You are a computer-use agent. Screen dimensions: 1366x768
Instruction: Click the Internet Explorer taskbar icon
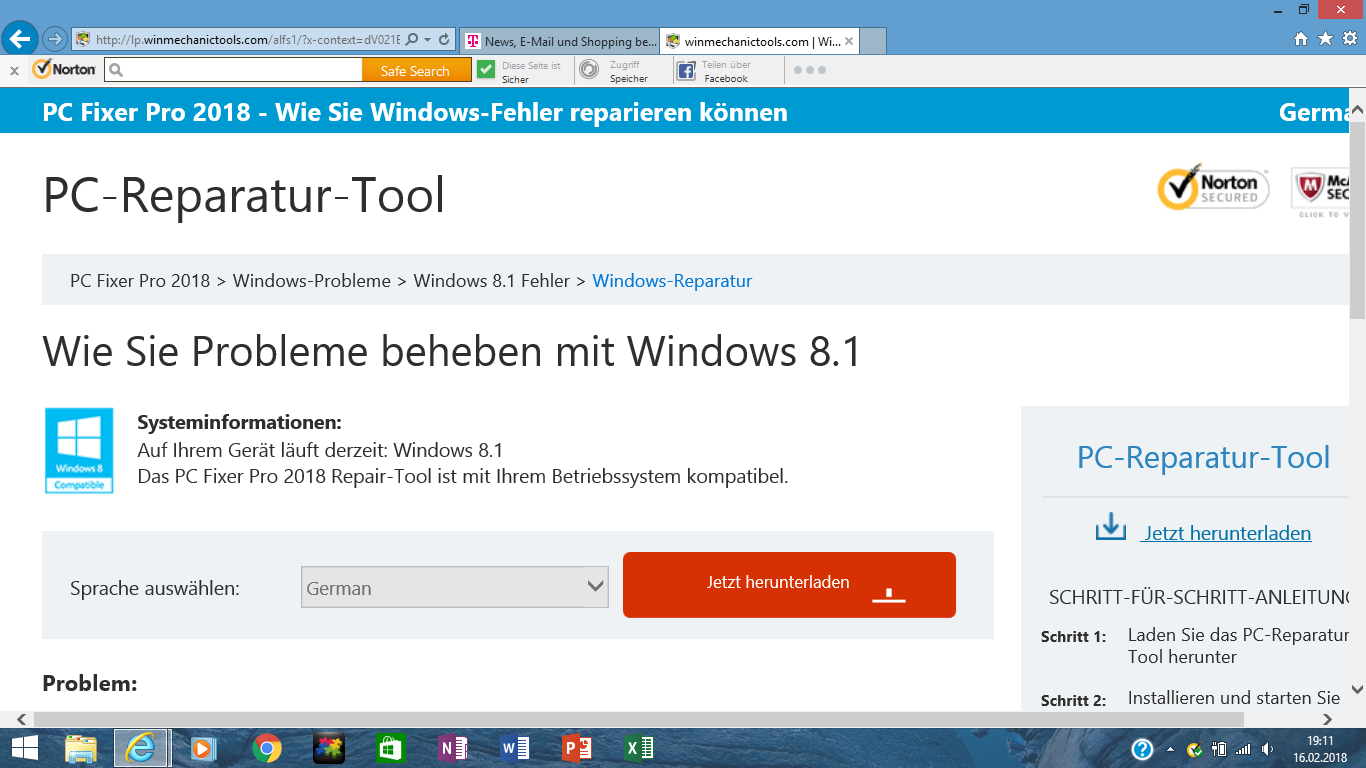point(141,748)
